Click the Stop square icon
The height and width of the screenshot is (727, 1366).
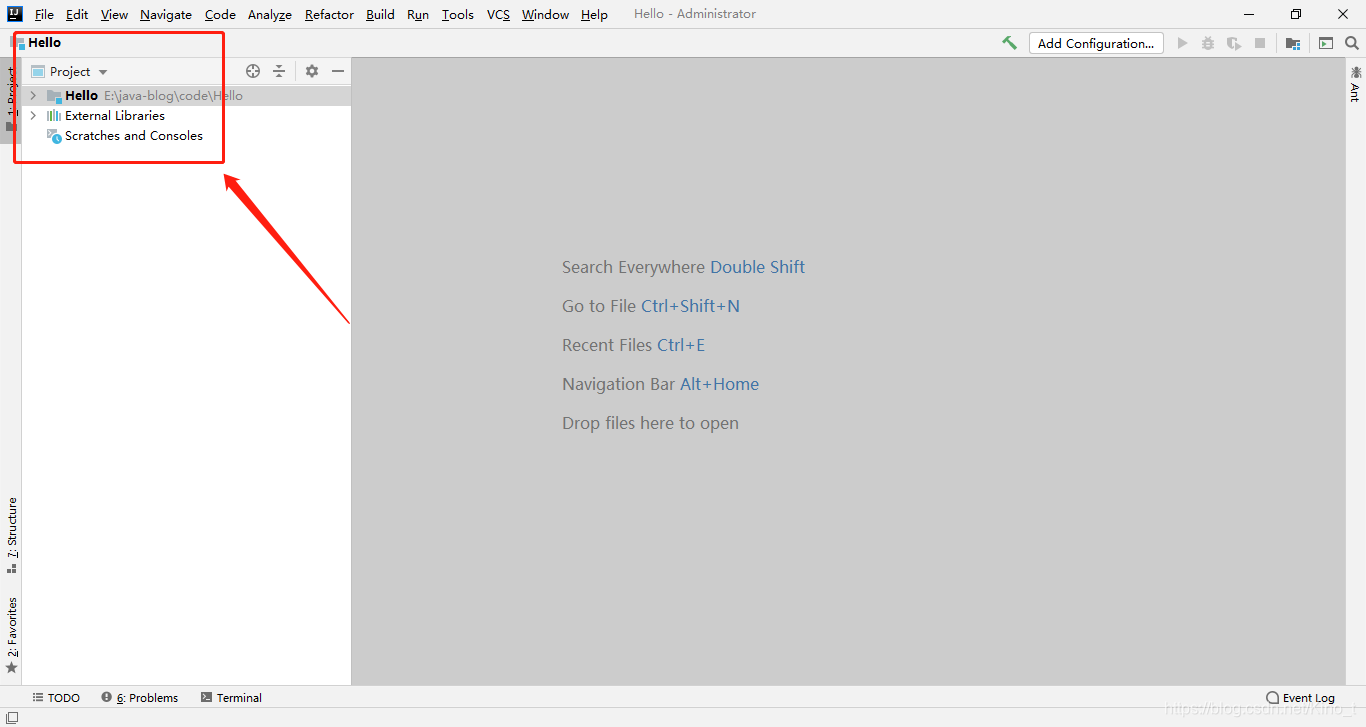coord(1260,43)
